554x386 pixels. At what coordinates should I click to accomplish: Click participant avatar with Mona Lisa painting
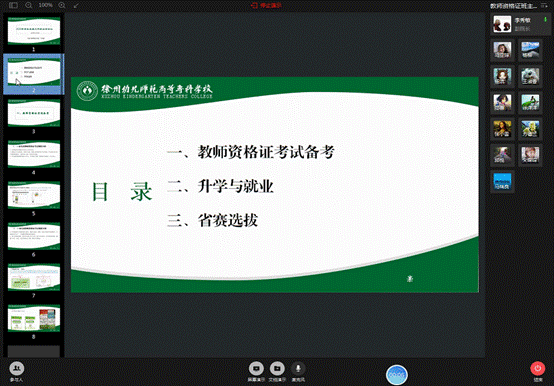(502, 129)
